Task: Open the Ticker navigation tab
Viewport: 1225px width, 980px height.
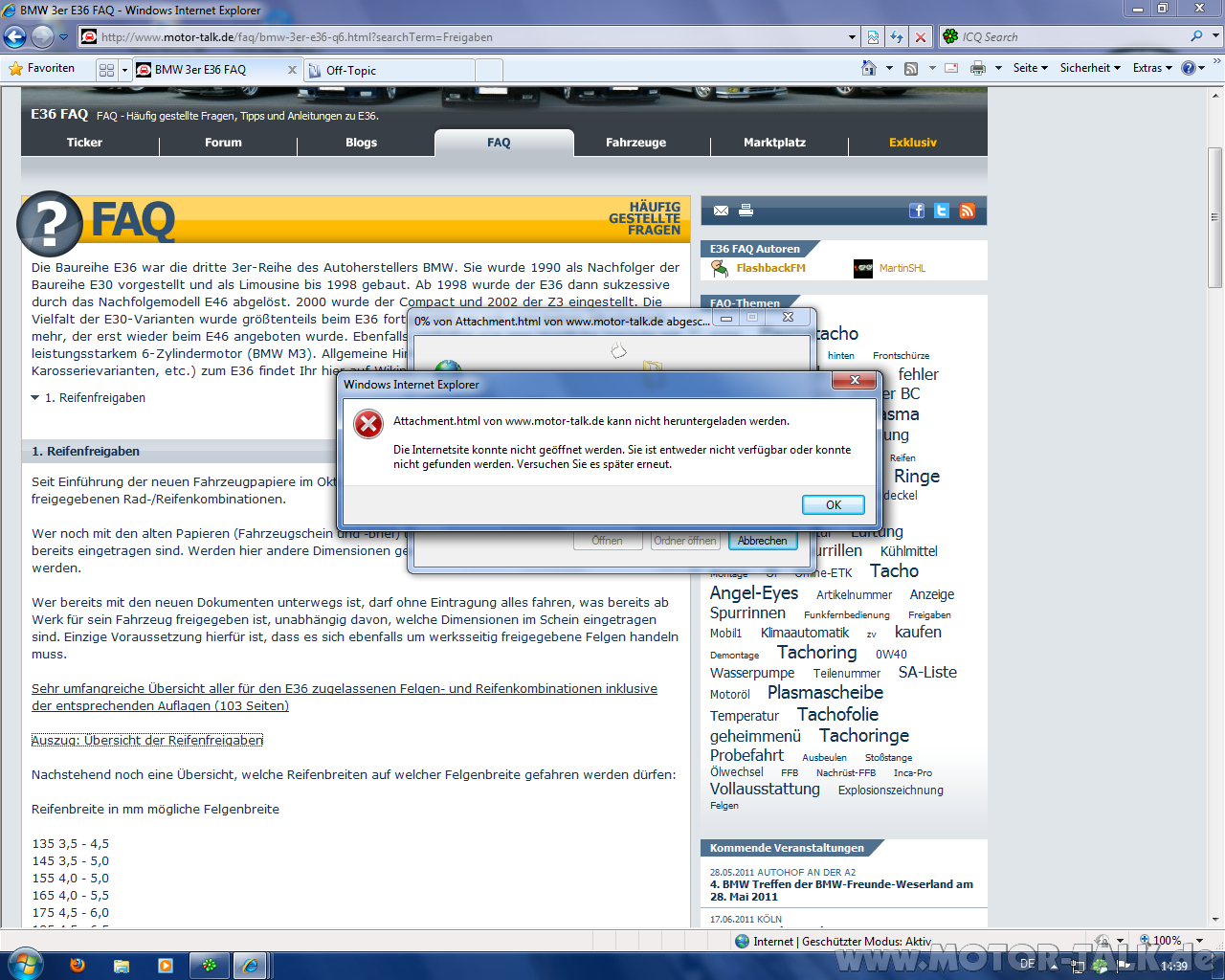Action: [84, 143]
